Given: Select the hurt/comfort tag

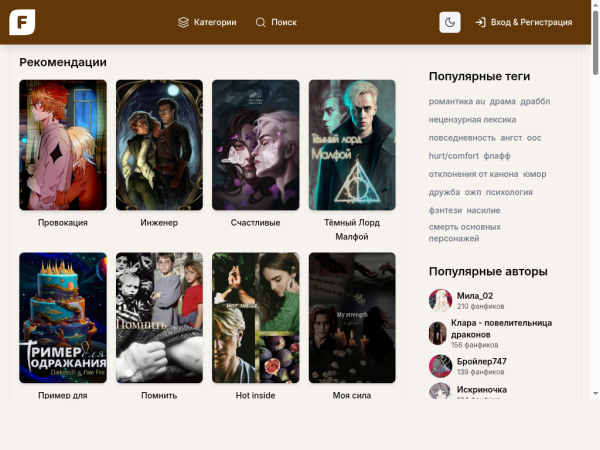Looking at the screenshot, I should click(x=453, y=156).
